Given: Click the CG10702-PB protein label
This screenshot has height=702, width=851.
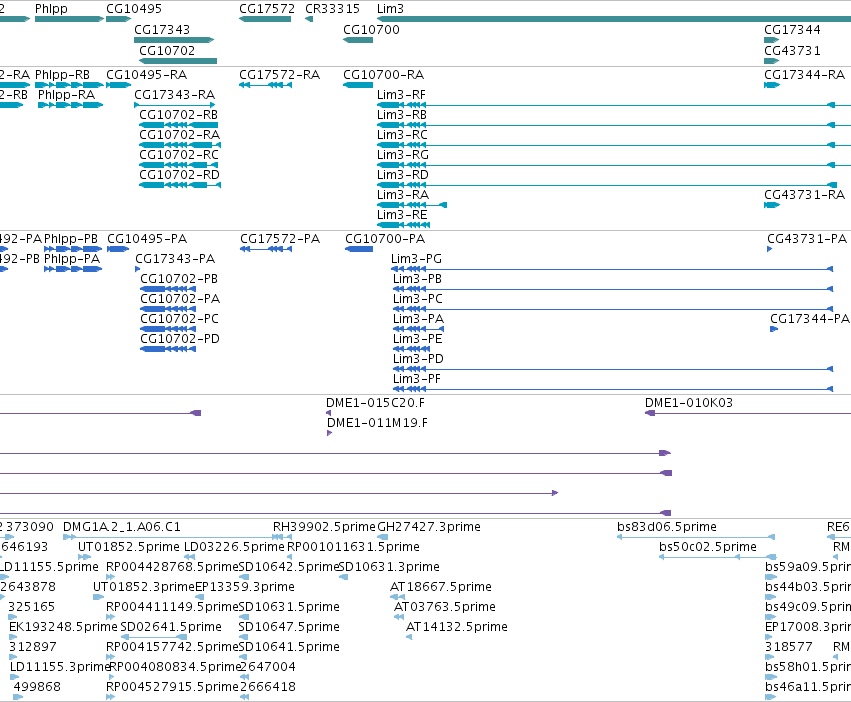Looking at the screenshot, I should pos(179,279).
